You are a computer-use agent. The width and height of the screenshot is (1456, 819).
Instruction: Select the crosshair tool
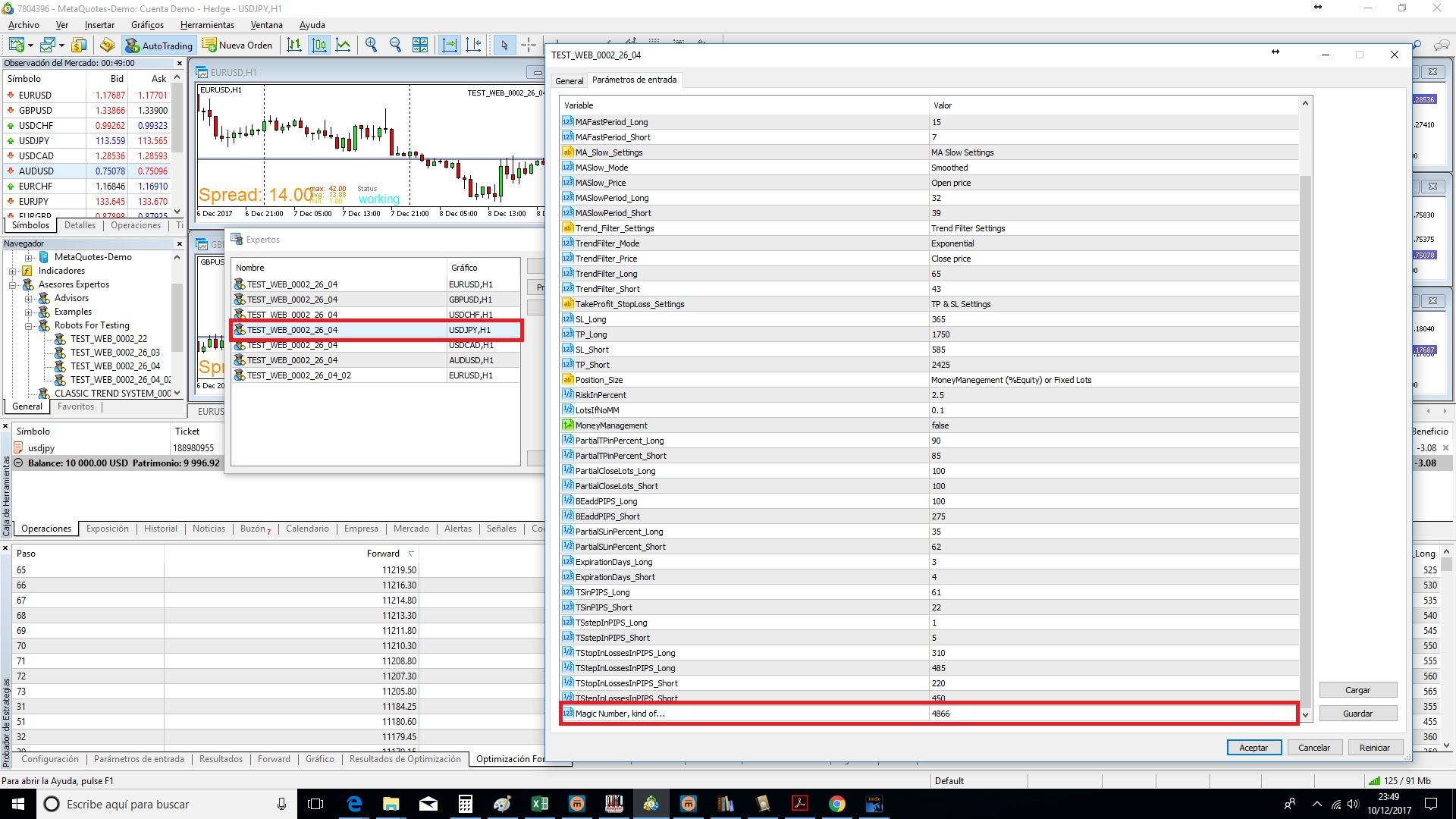click(529, 45)
